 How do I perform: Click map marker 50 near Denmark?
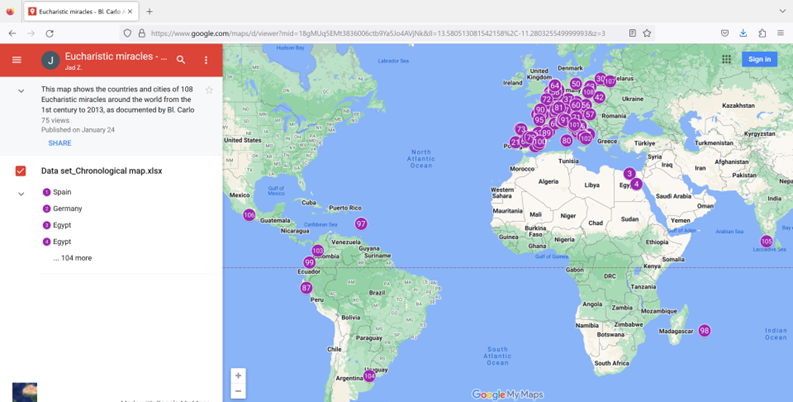click(x=576, y=84)
